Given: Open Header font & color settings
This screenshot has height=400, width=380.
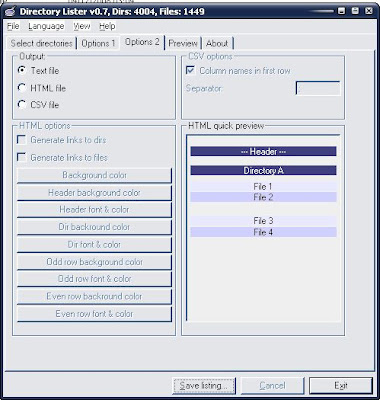Looking at the screenshot, I should click(95, 210).
